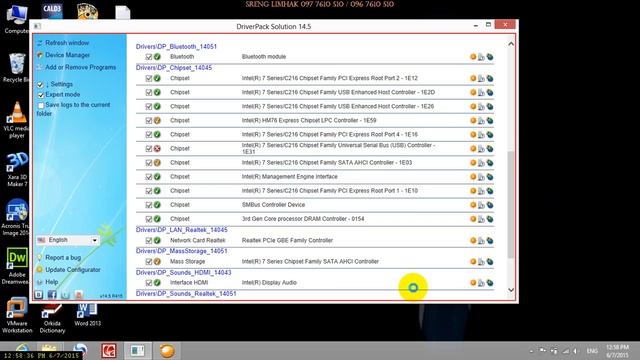Open the Twitter icon in sidebar
Viewport: 640px width, 360px height.
65,295
